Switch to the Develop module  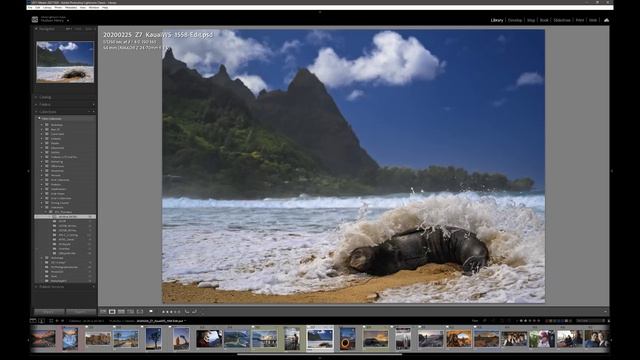(515, 20)
